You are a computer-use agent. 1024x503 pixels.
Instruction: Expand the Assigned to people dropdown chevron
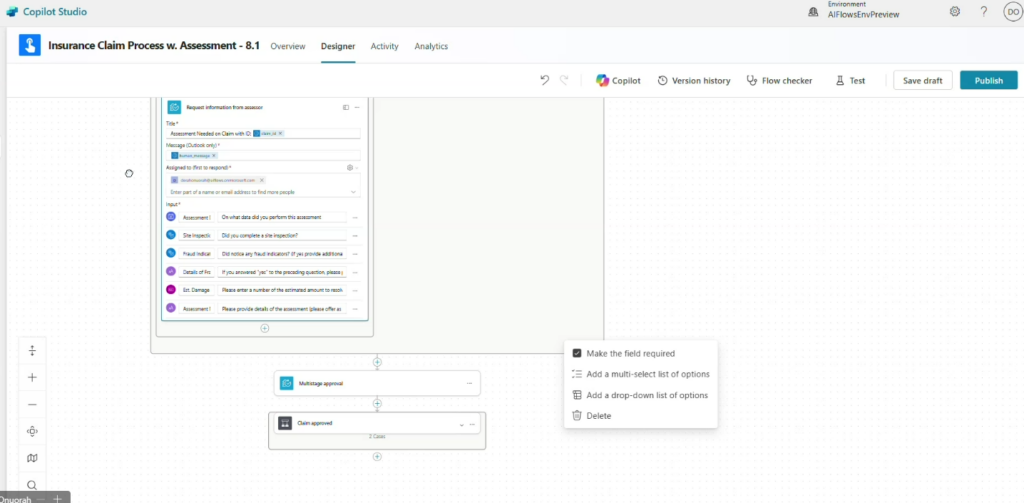click(354, 192)
